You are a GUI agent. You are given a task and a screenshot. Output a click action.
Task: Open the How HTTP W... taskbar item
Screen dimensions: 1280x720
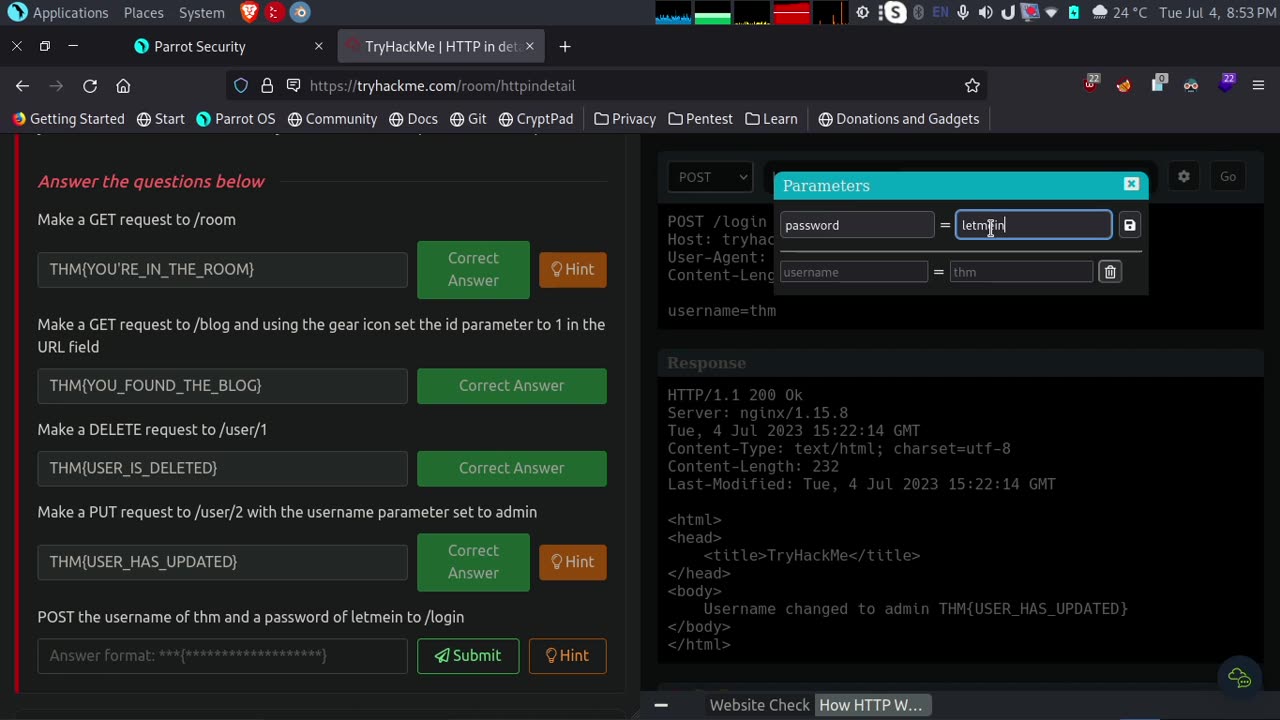pyautogui.click(x=871, y=705)
